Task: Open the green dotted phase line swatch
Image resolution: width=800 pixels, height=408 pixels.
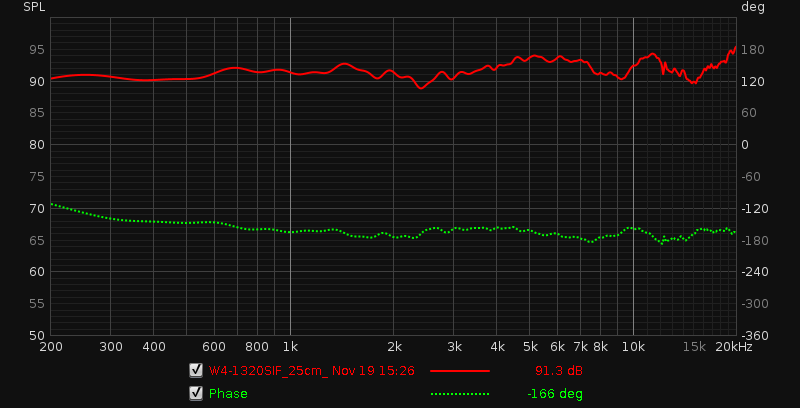Action: pyautogui.click(x=460, y=394)
